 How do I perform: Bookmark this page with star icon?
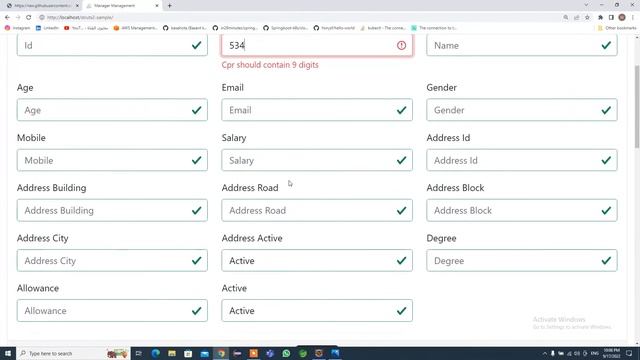tap(587, 18)
